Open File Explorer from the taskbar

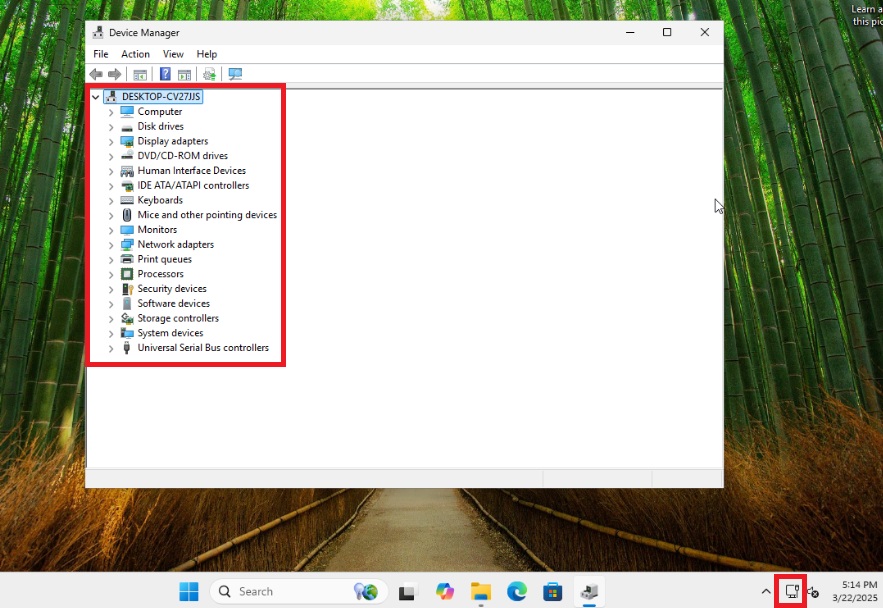481,591
